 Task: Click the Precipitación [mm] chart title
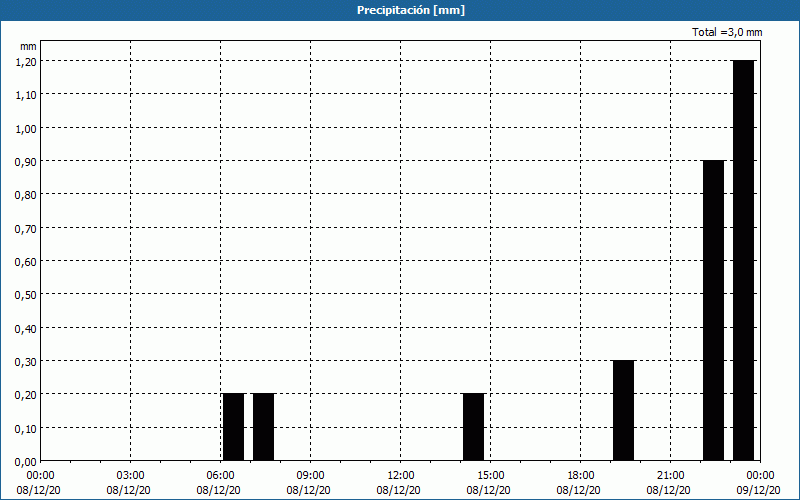click(411, 10)
